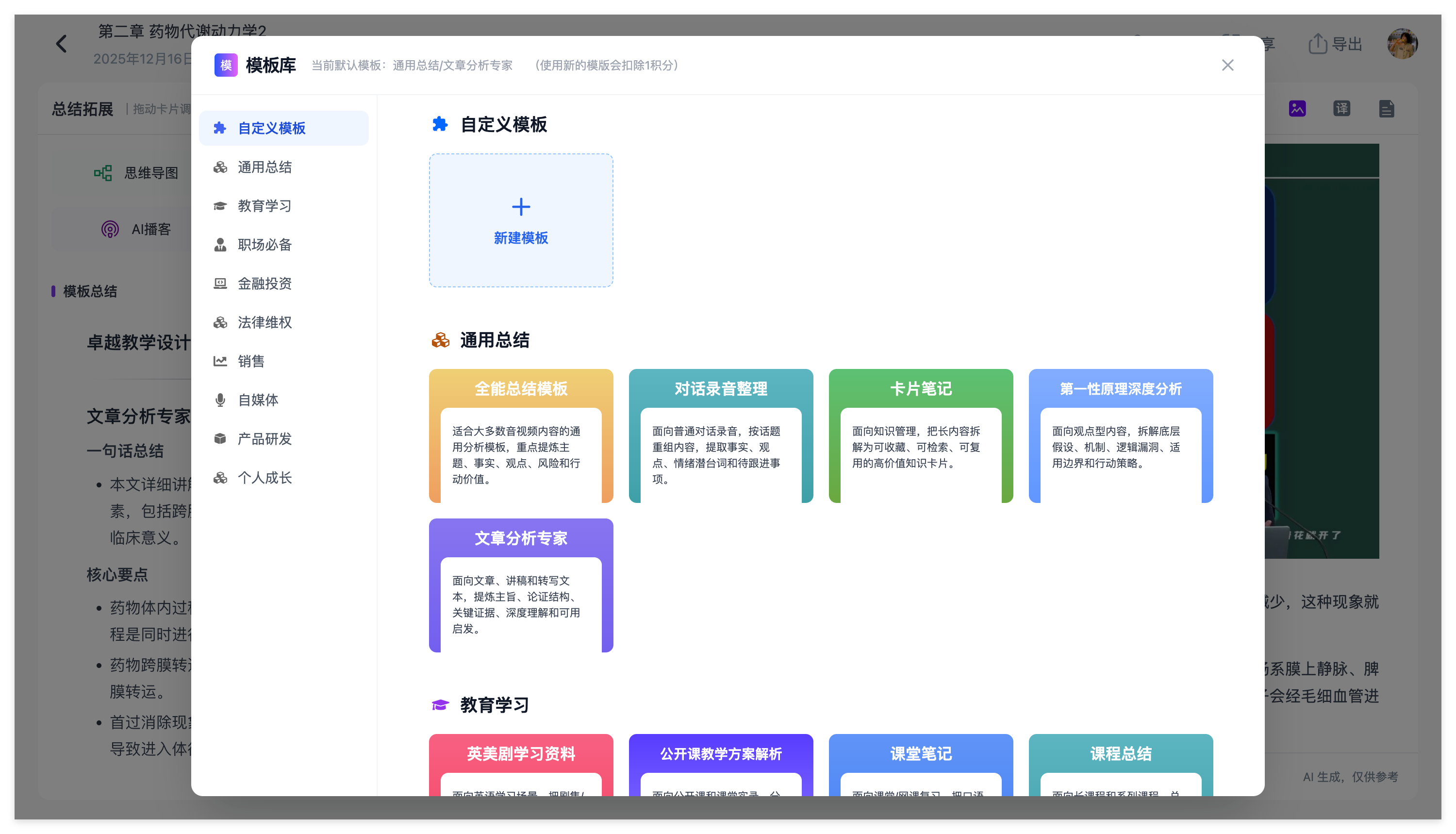Click the 教育学习 section heading
This screenshot has height=834, width=1456.
[x=495, y=705]
